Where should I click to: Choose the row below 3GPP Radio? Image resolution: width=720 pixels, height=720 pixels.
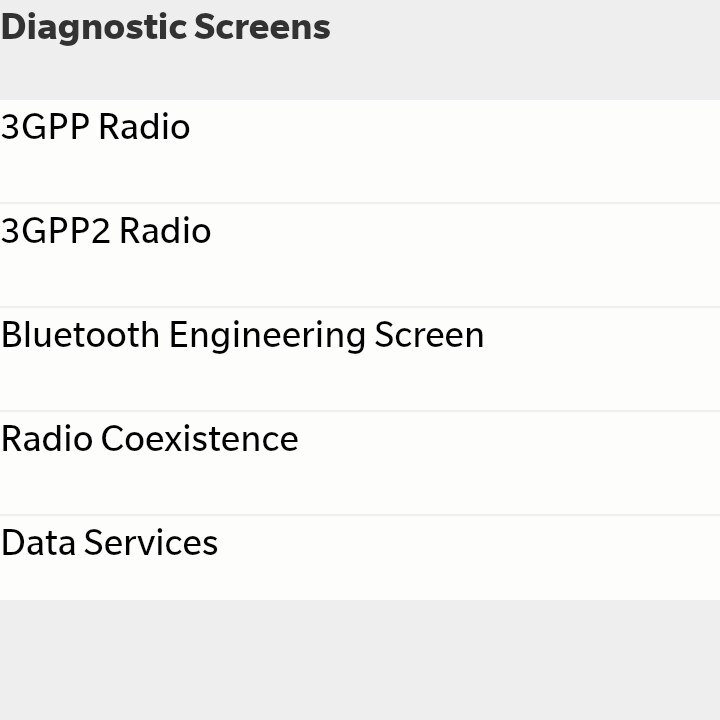pos(360,255)
